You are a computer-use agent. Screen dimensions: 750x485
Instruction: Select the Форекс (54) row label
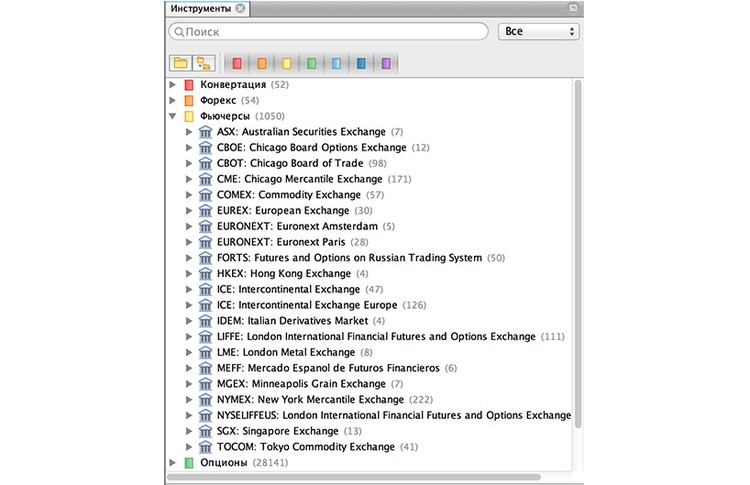tap(230, 100)
